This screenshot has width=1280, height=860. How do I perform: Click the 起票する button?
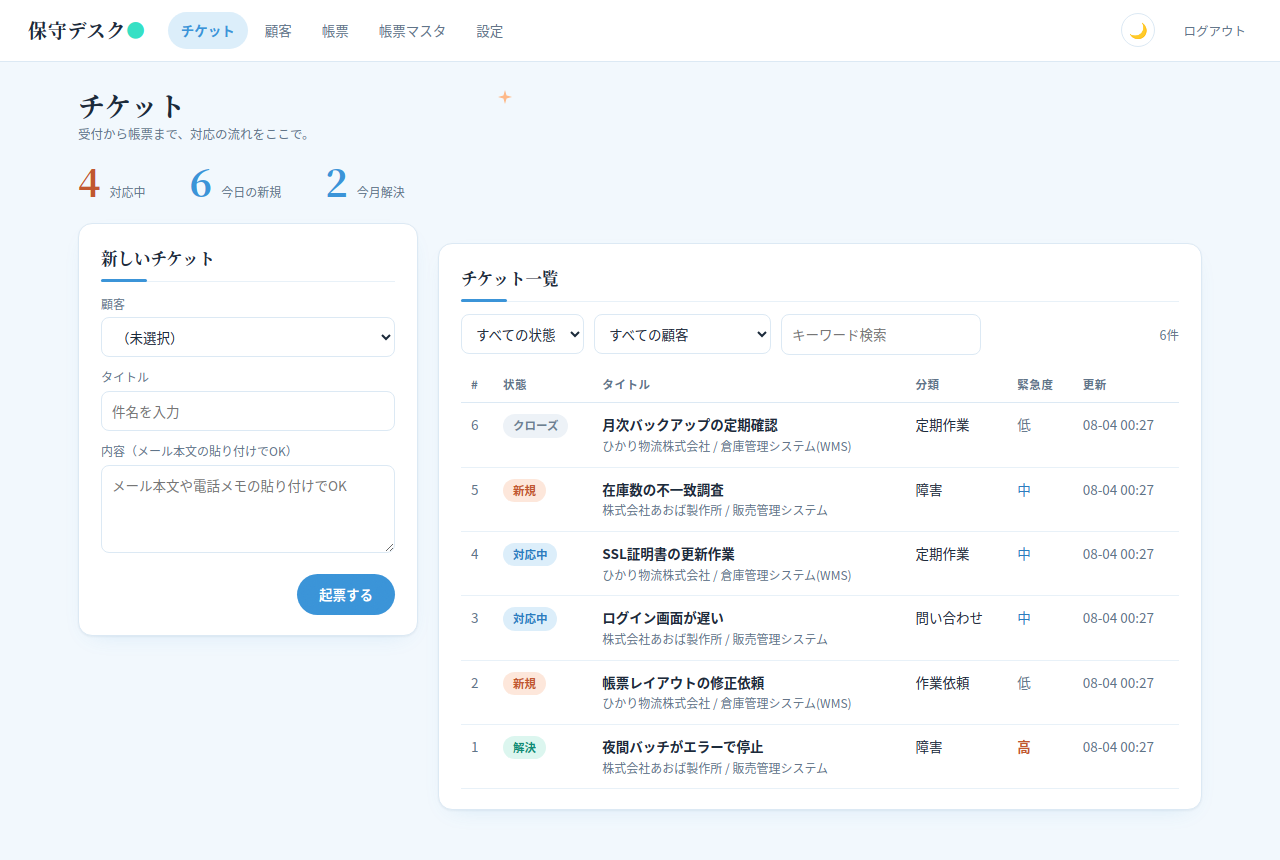pyautogui.click(x=346, y=594)
